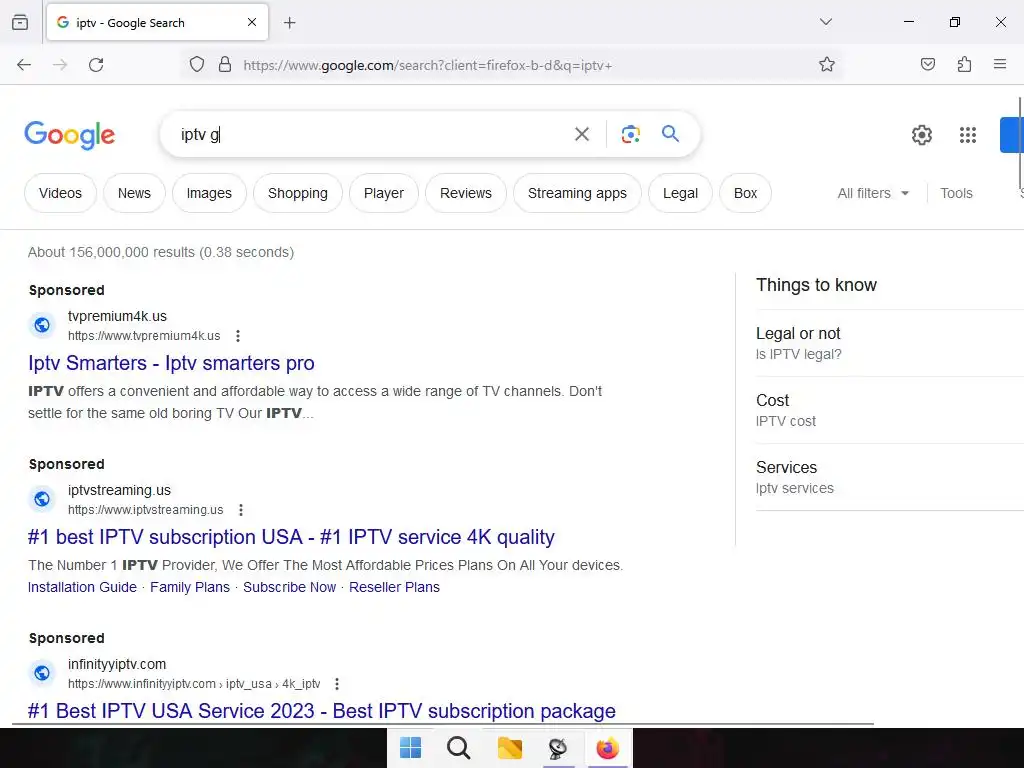Image resolution: width=1024 pixels, height=768 pixels.
Task: Open search Tools
Action: point(956,193)
